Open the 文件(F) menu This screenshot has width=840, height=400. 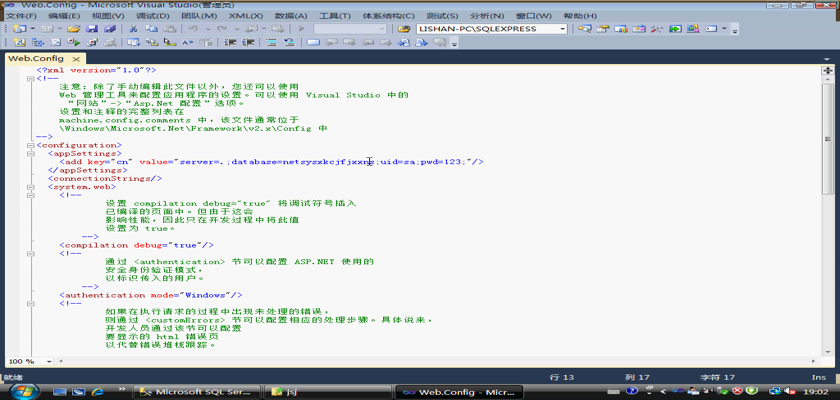pos(21,16)
